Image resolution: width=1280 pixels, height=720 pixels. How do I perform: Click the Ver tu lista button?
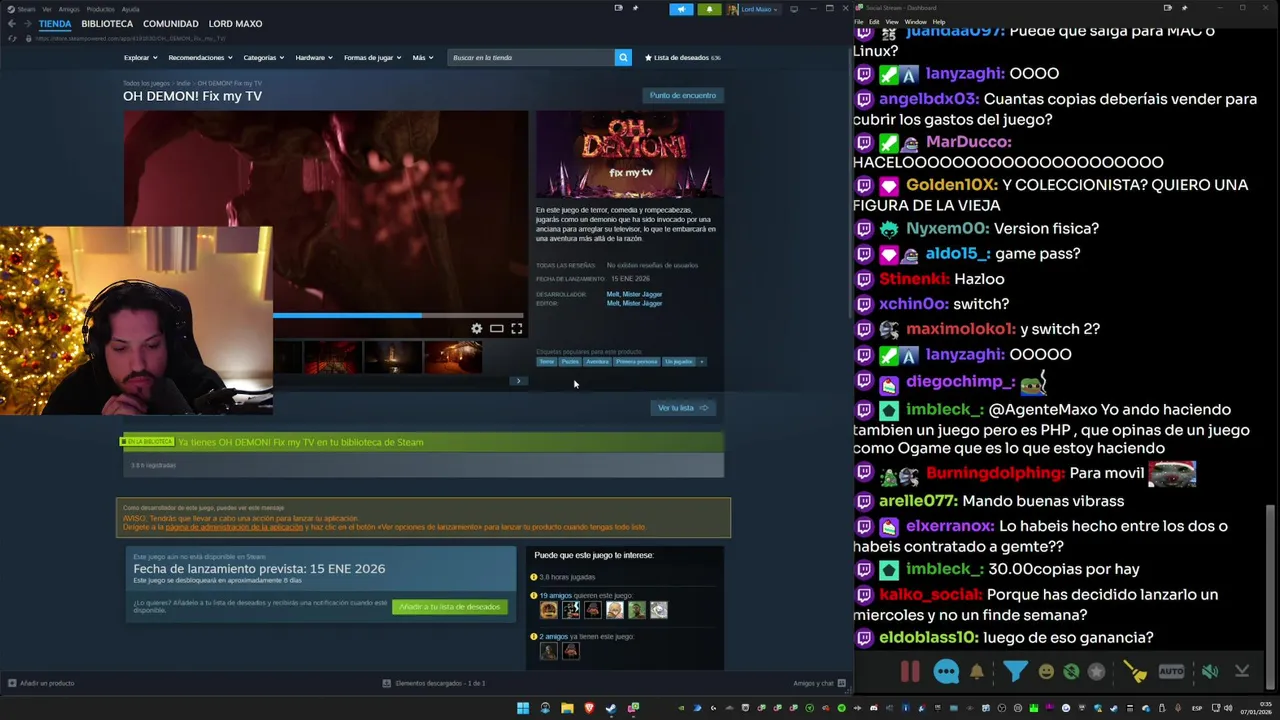pyautogui.click(x=683, y=408)
